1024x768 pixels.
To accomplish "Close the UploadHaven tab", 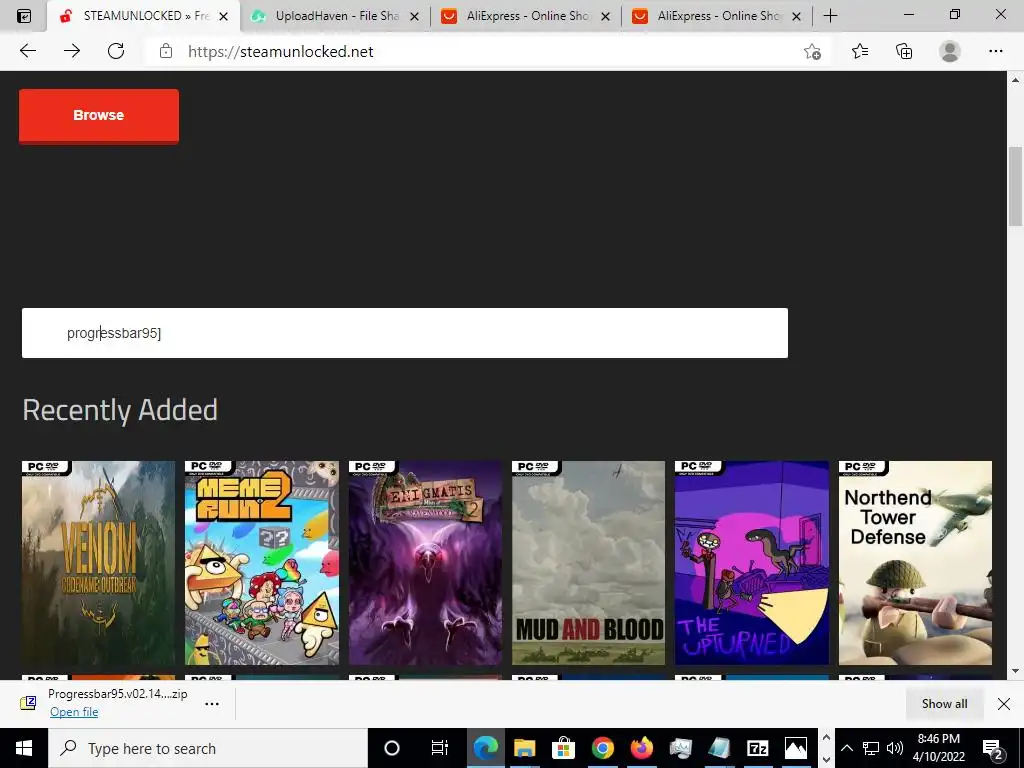I will (x=414, y=16).
